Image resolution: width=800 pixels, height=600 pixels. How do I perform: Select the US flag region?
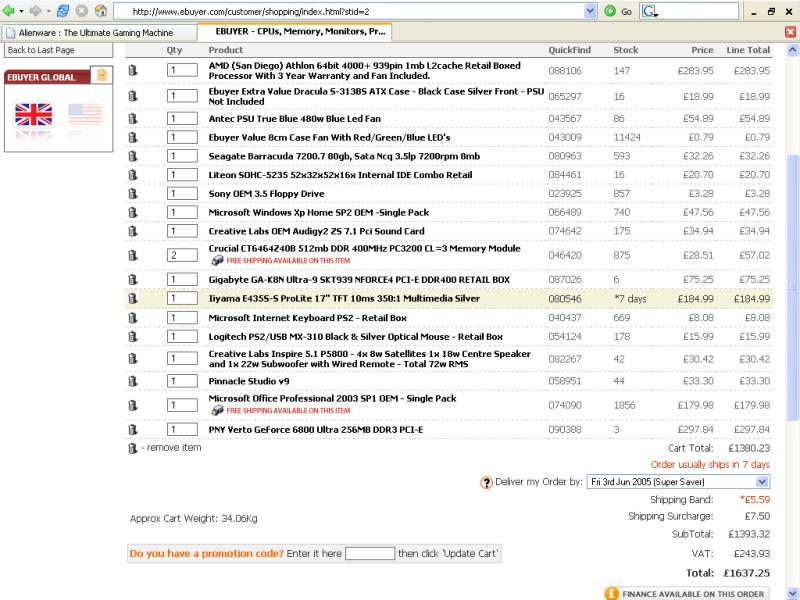tap(85, 115)
